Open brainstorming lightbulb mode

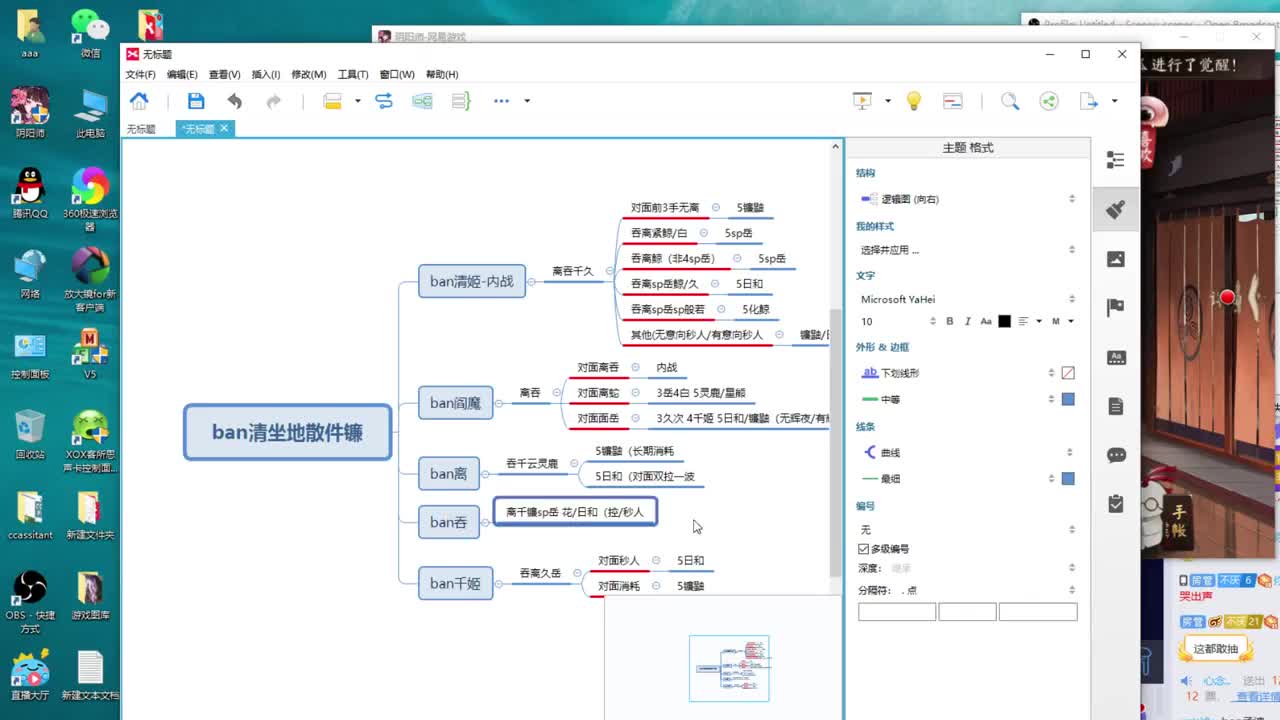point(913,101)
